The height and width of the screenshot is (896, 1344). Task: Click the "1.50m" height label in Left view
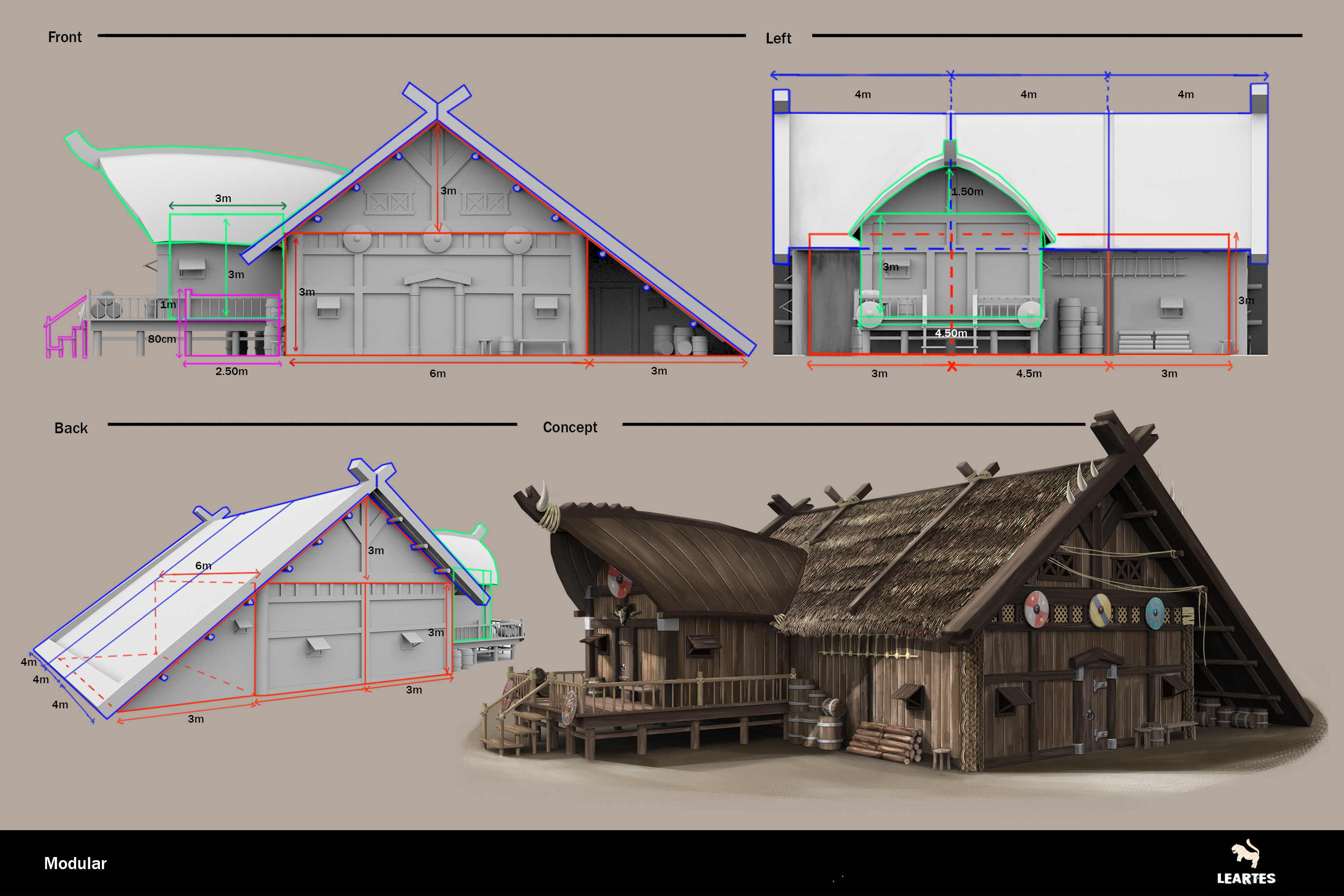point(967,192)
